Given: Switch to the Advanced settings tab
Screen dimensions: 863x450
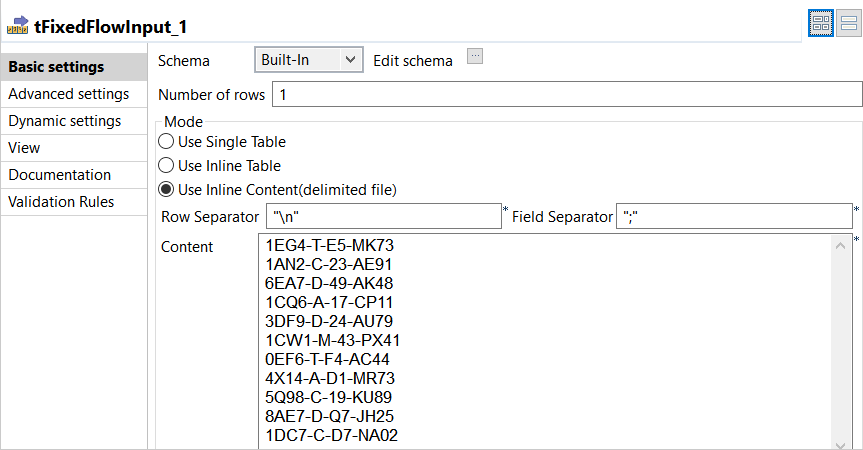Looking at the screenshot, I should point(68,94).
